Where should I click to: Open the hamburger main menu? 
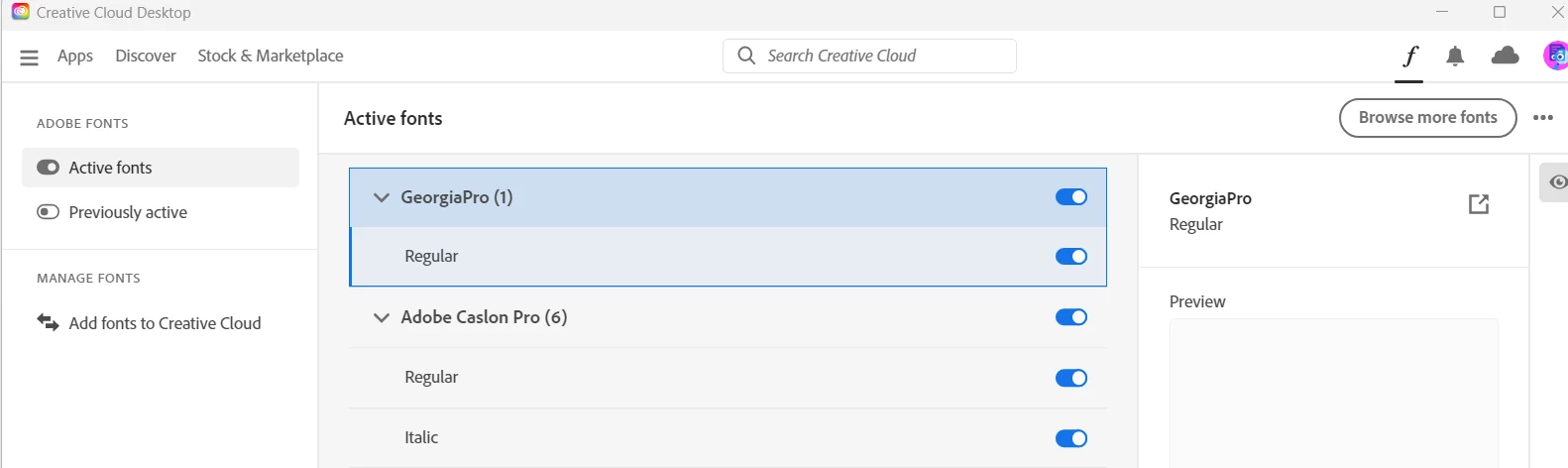tap(29, 58)
